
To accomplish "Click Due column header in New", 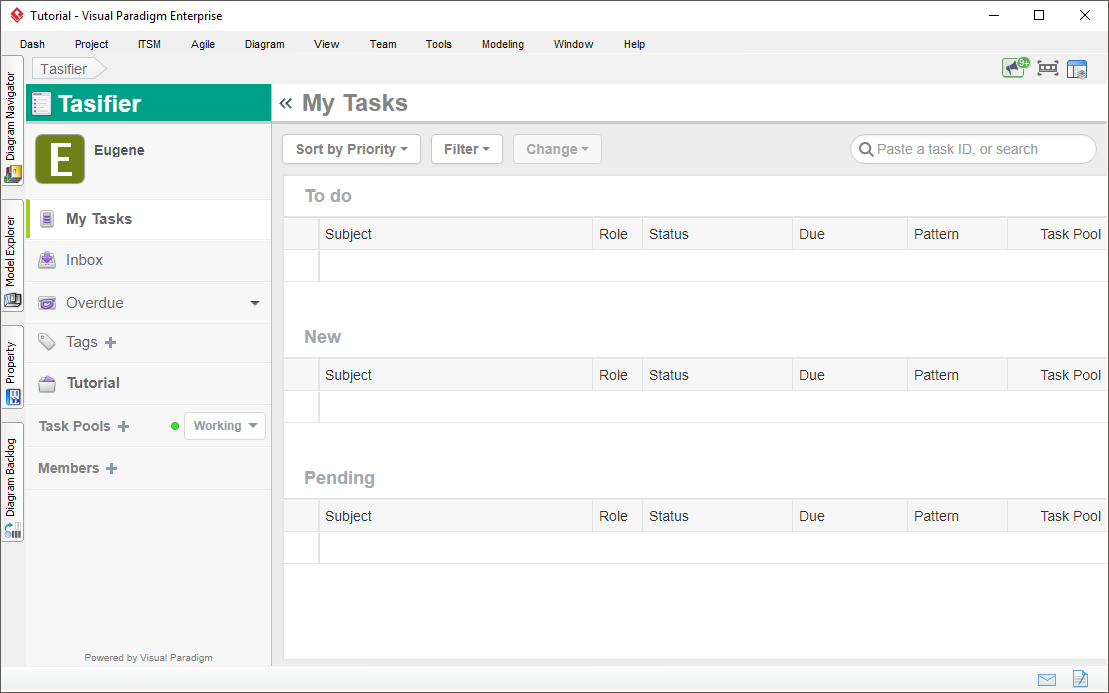I will (849, 375).
